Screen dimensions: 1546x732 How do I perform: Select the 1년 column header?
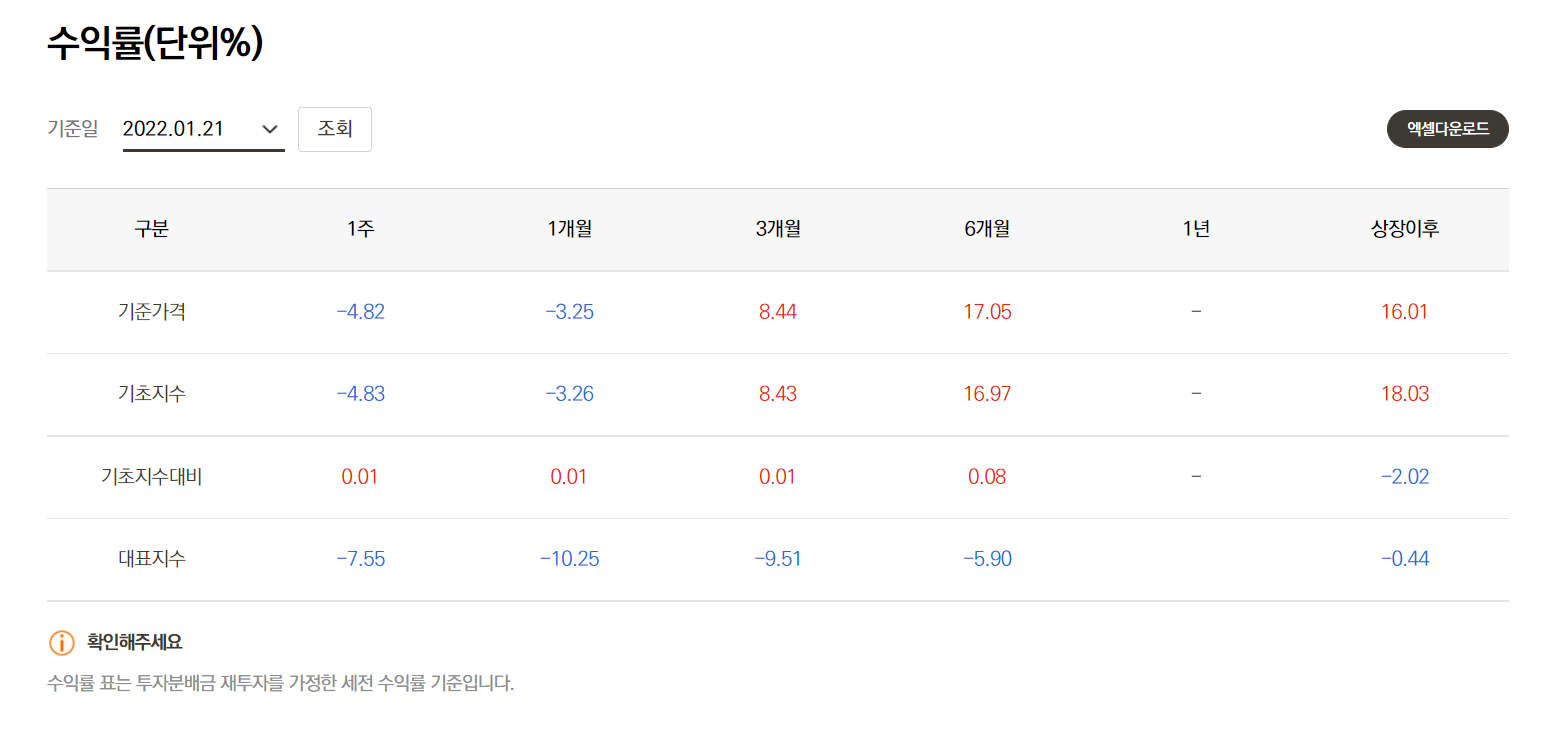point(1196,228)
